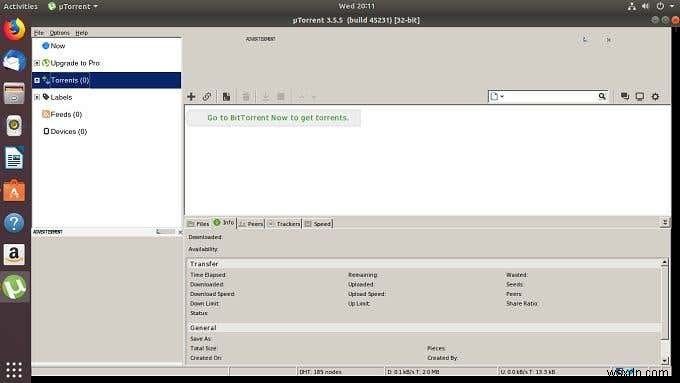The width and height of the screenshot is (680, 383).
Task: Open the search provider dropdown
Action: pyautogui.click(x=497, y=96)
